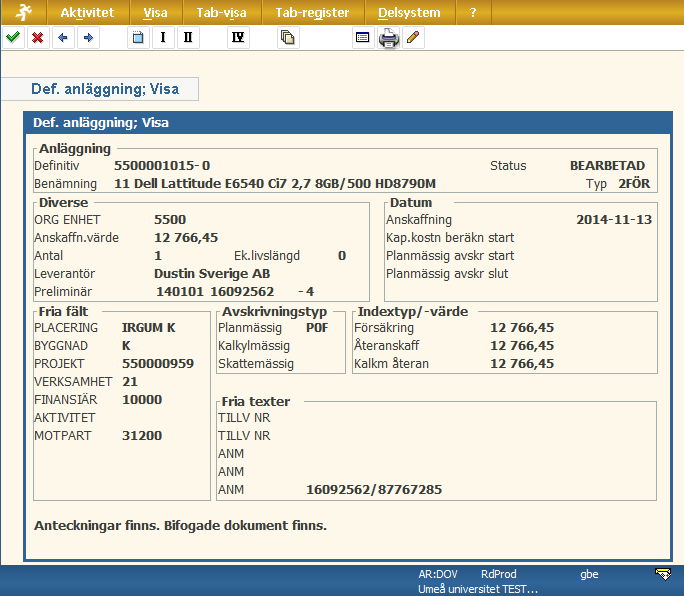
Task: Click the status bar tray icon
Action: [663, 574]
